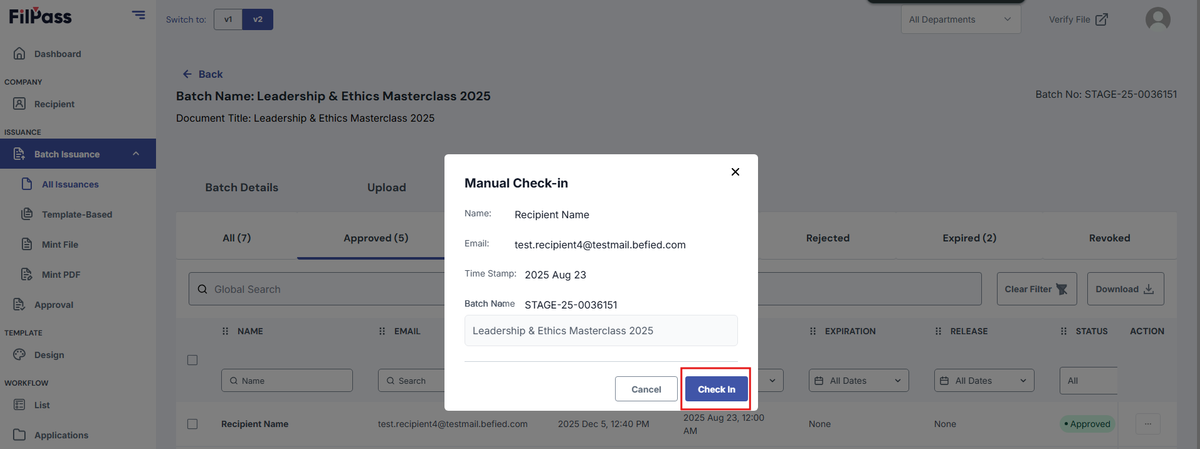The image size is (1200, 449).
Task: Click the Batch Issuance document icon
Action: [19, 154]
